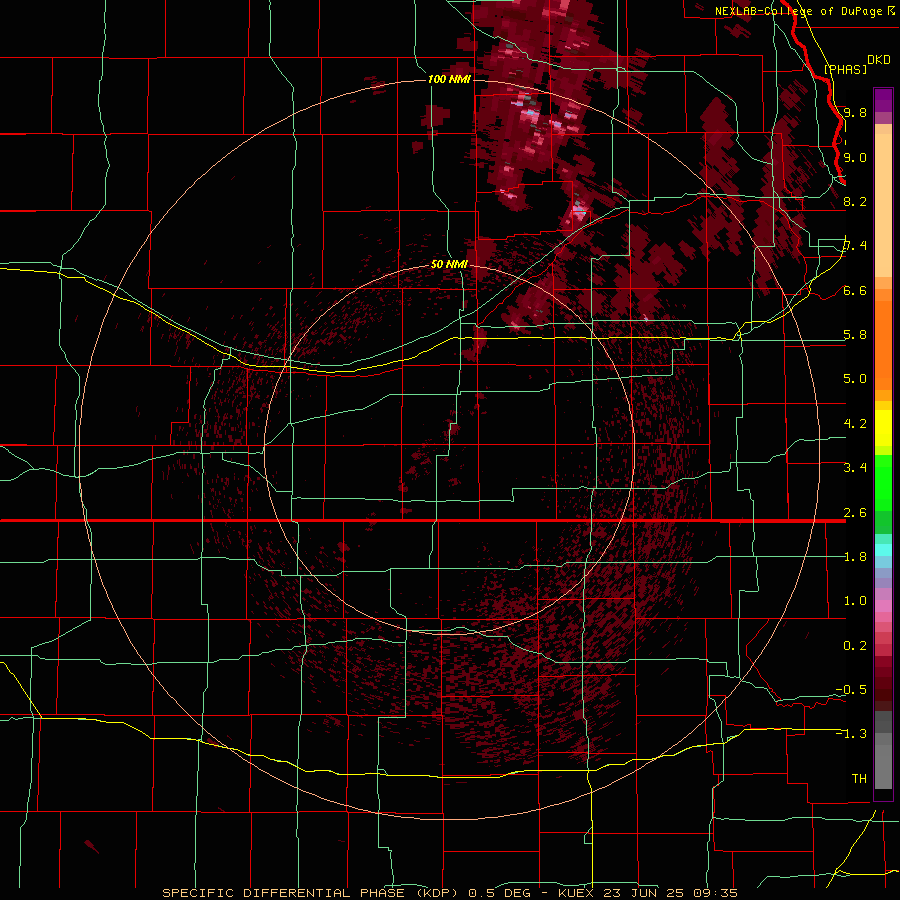Click the -0.5 scale value
This screenshot has height=900, width=900.
pos(851,690)
